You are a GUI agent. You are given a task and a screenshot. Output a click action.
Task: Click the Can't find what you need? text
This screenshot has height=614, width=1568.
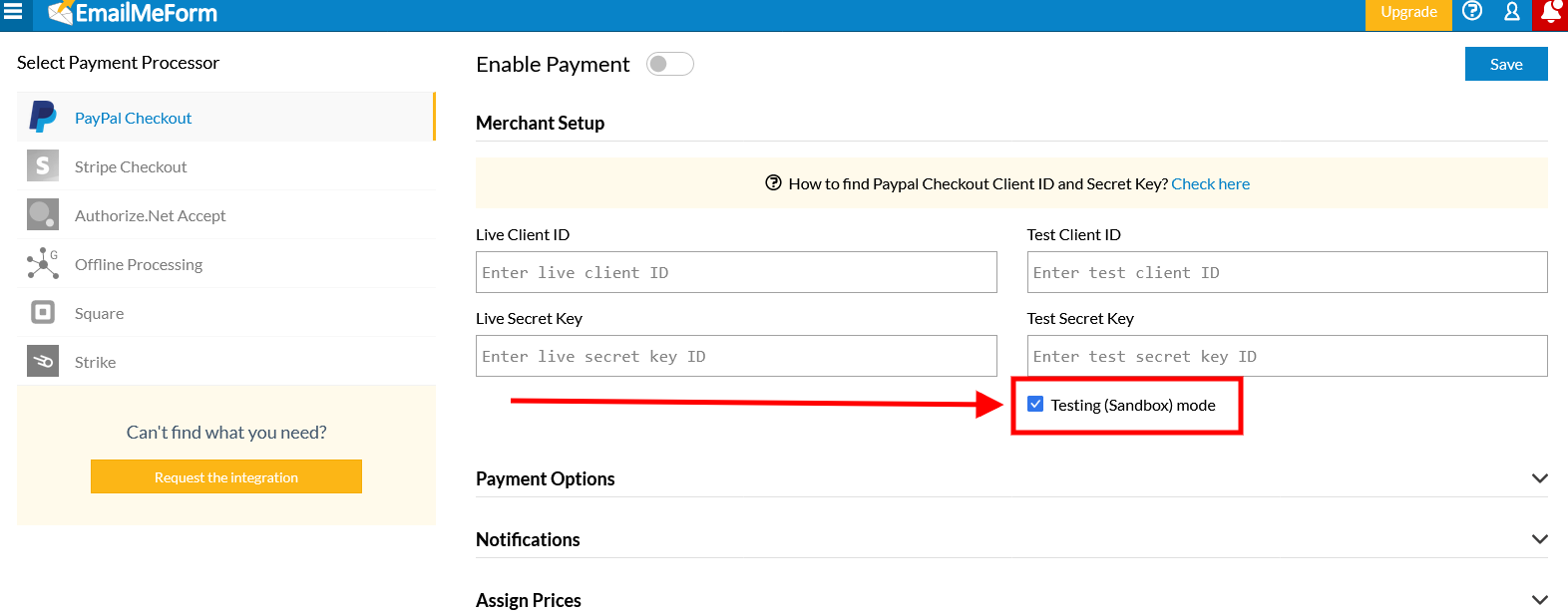click(226, 432)
